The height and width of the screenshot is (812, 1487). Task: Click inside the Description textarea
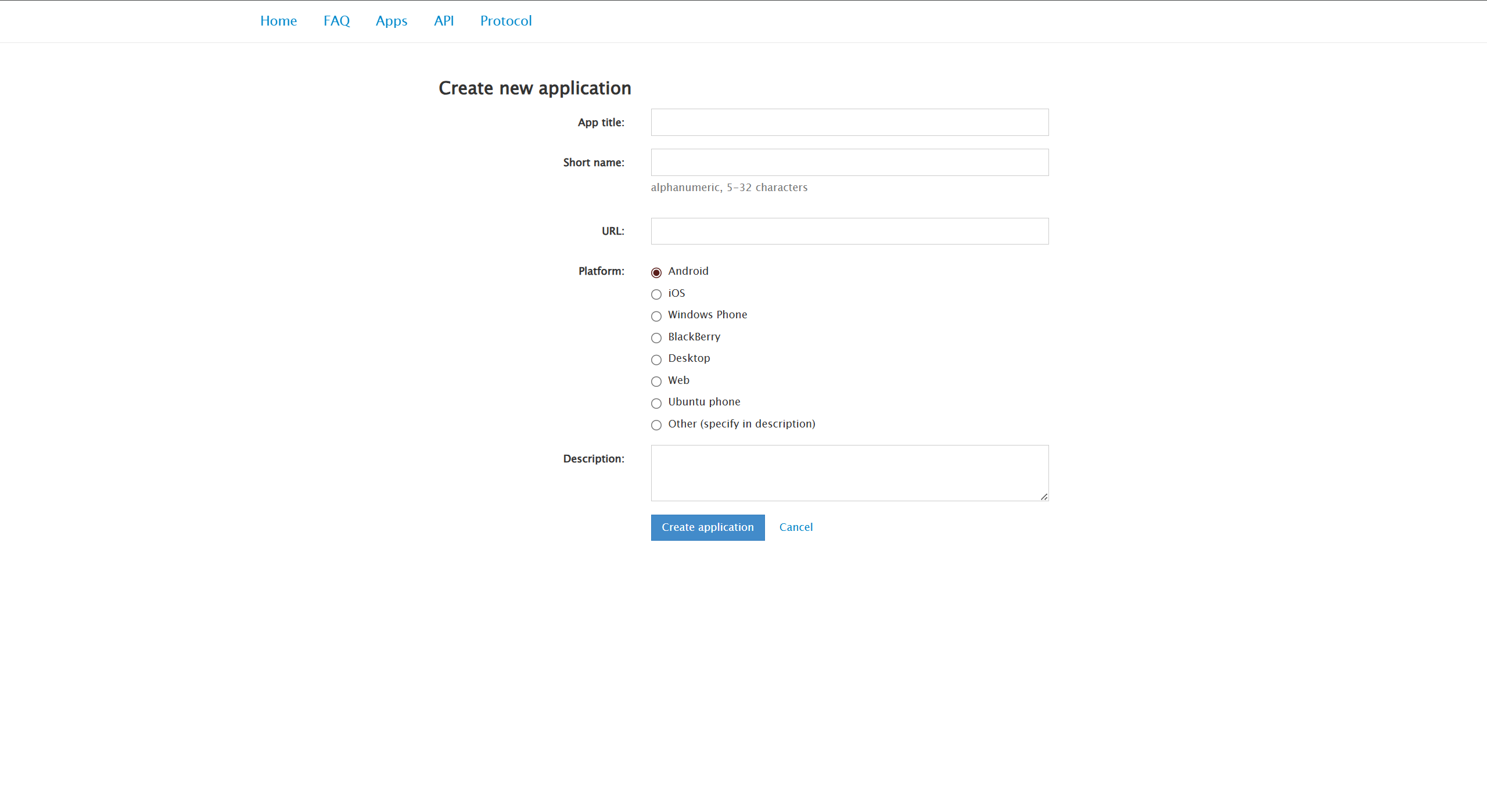pos(850,473)
